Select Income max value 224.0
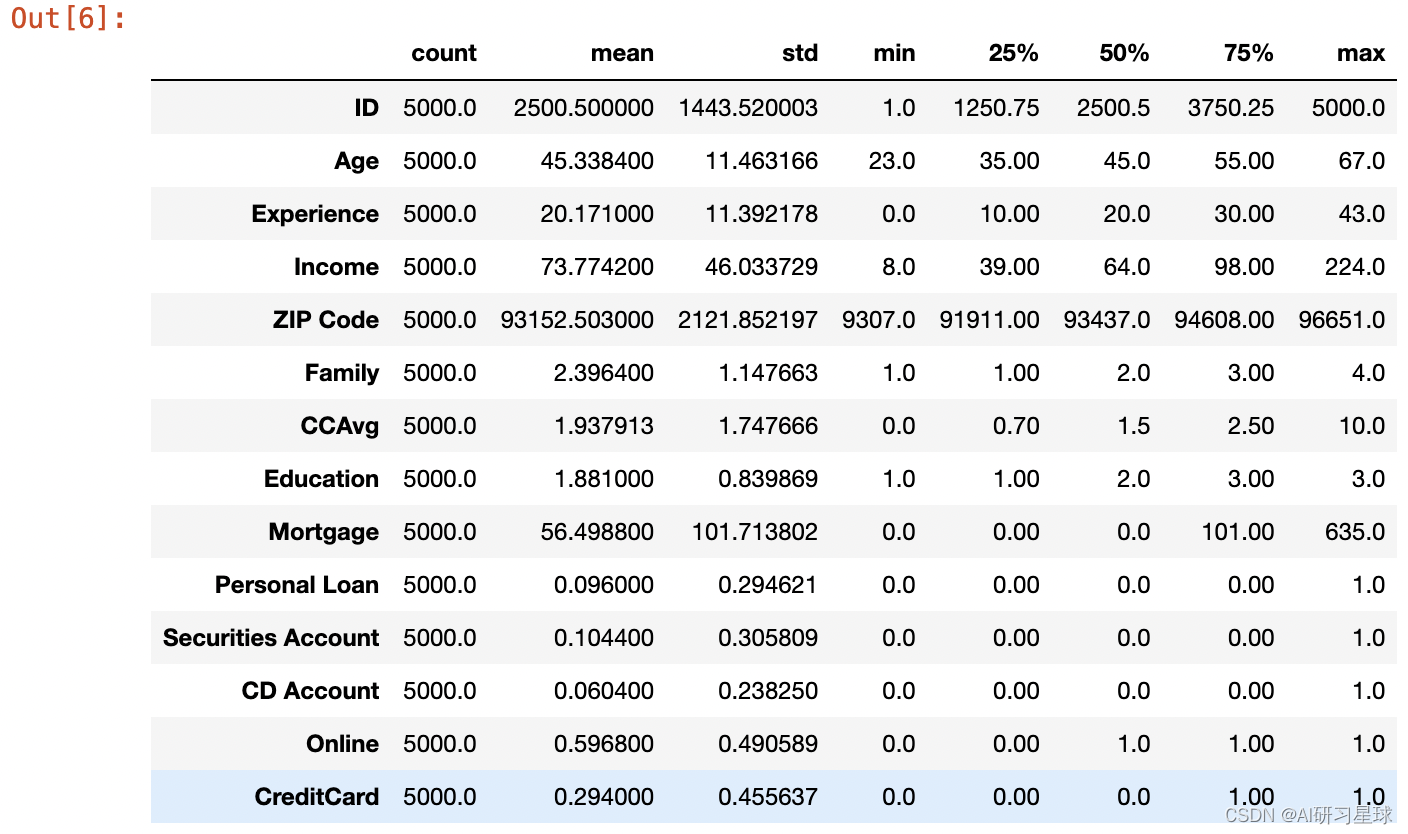 point(1355,267)
